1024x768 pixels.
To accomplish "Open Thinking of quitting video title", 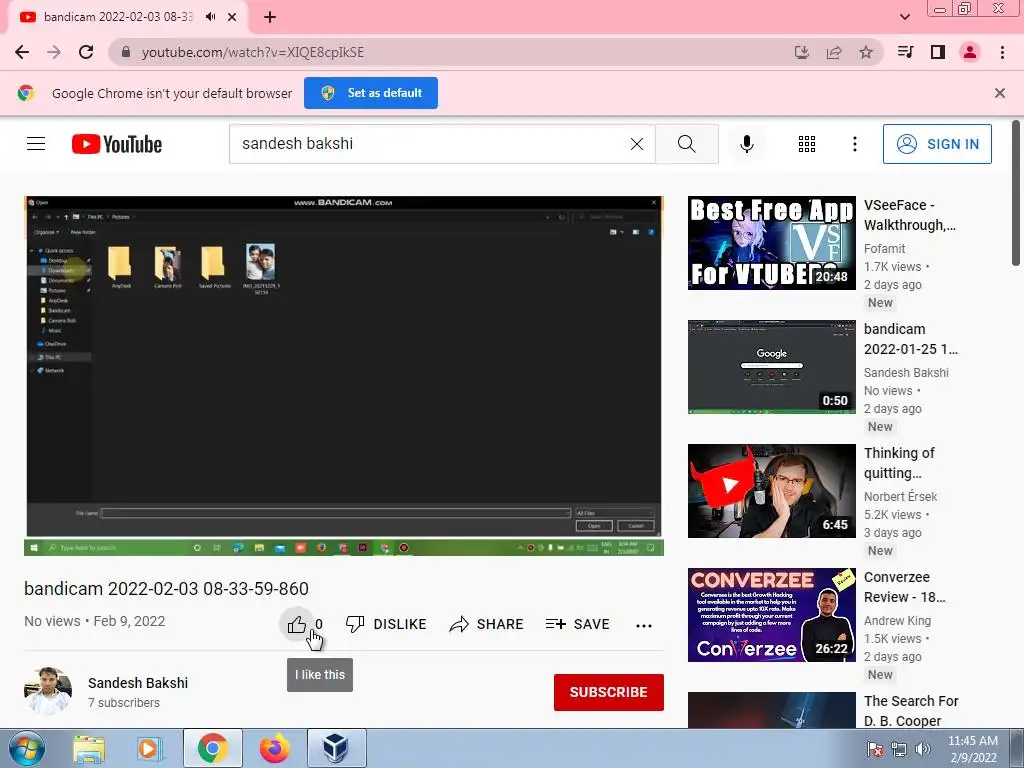I will coord(899,463).
